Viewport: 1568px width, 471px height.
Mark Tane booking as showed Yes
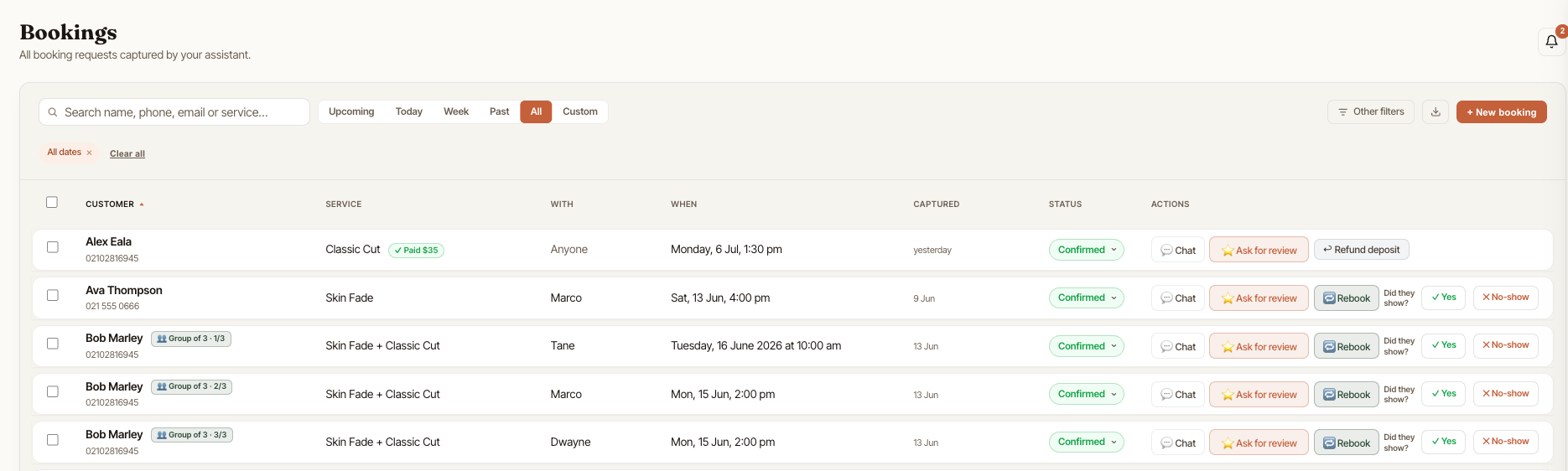1444,345
